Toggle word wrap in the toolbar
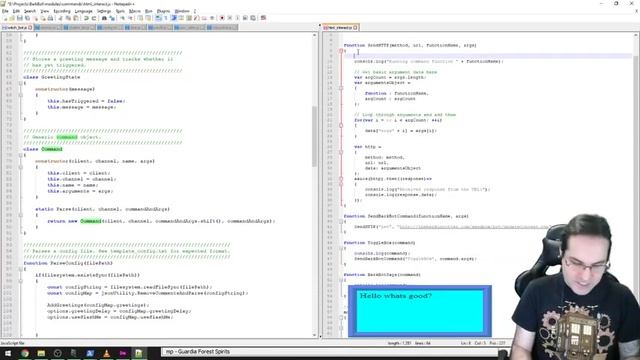This screenshot has height=360, width=640. 157,18
